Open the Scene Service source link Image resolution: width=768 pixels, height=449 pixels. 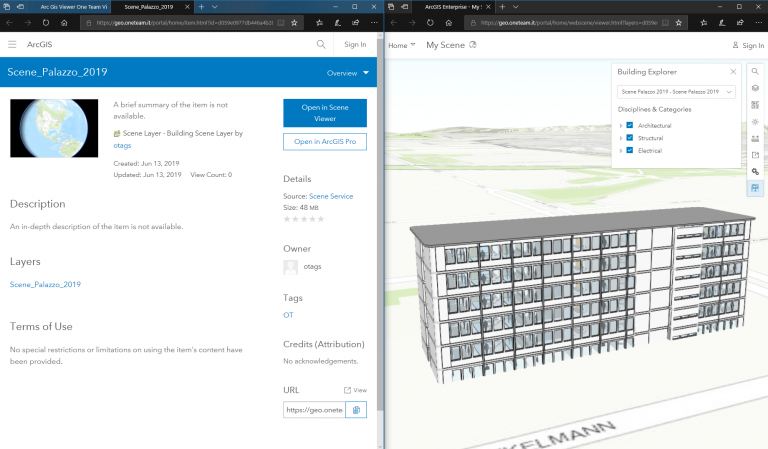pyautogui.click(x=331, y=196)
